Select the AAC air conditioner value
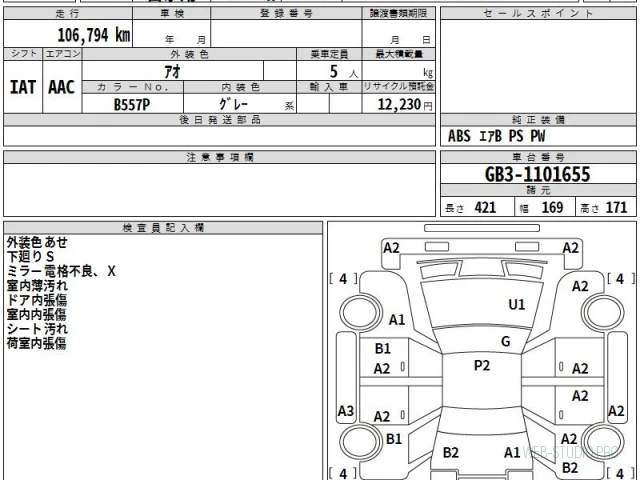 click(x=62, y=87)
